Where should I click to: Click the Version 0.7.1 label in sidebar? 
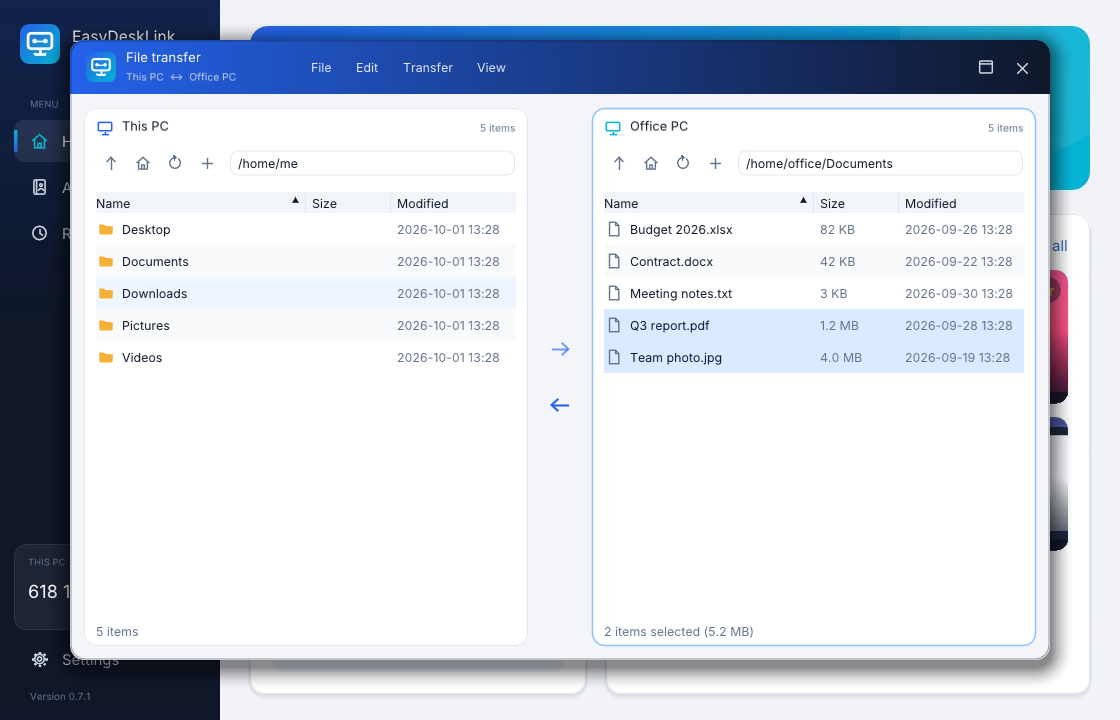[60, 696]
